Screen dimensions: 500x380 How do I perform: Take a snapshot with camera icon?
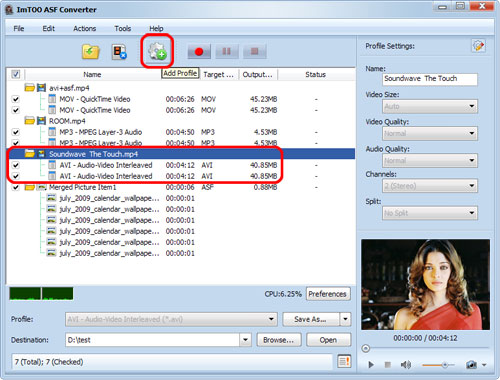pos(471,365)
